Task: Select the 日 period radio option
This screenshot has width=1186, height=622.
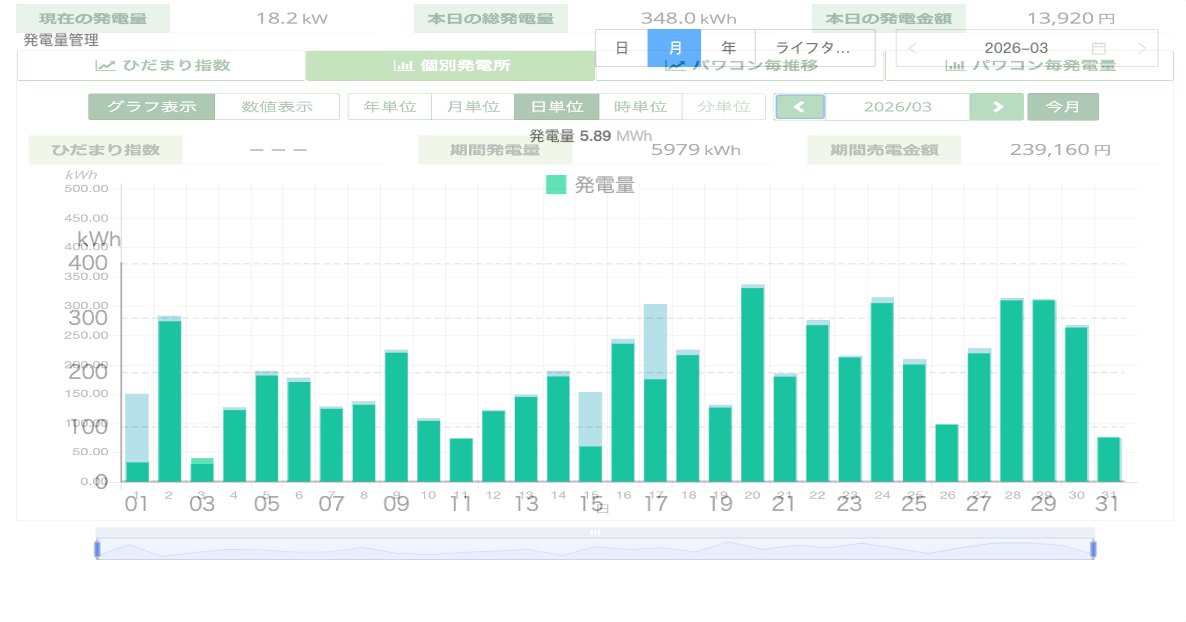Action: (621, 48)
